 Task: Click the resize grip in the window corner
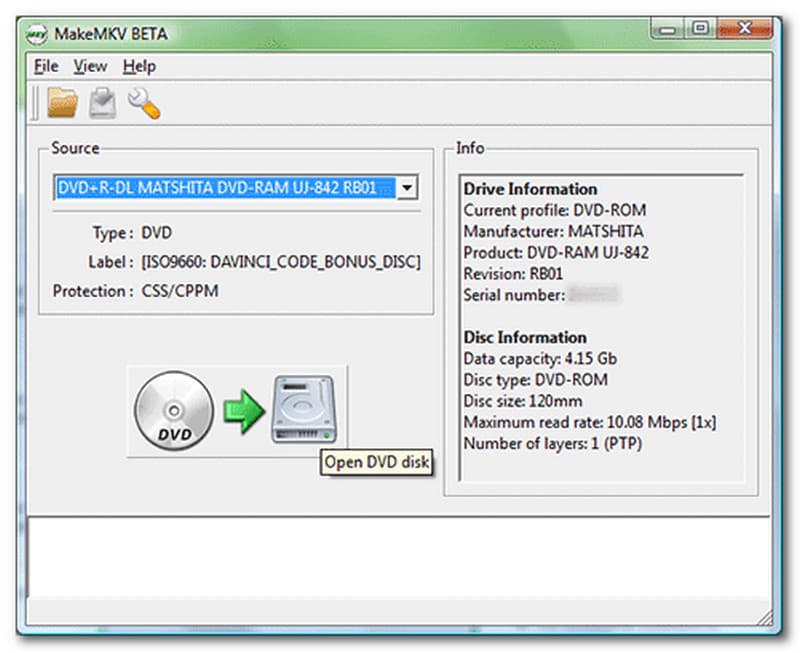(x=766, y=617)
